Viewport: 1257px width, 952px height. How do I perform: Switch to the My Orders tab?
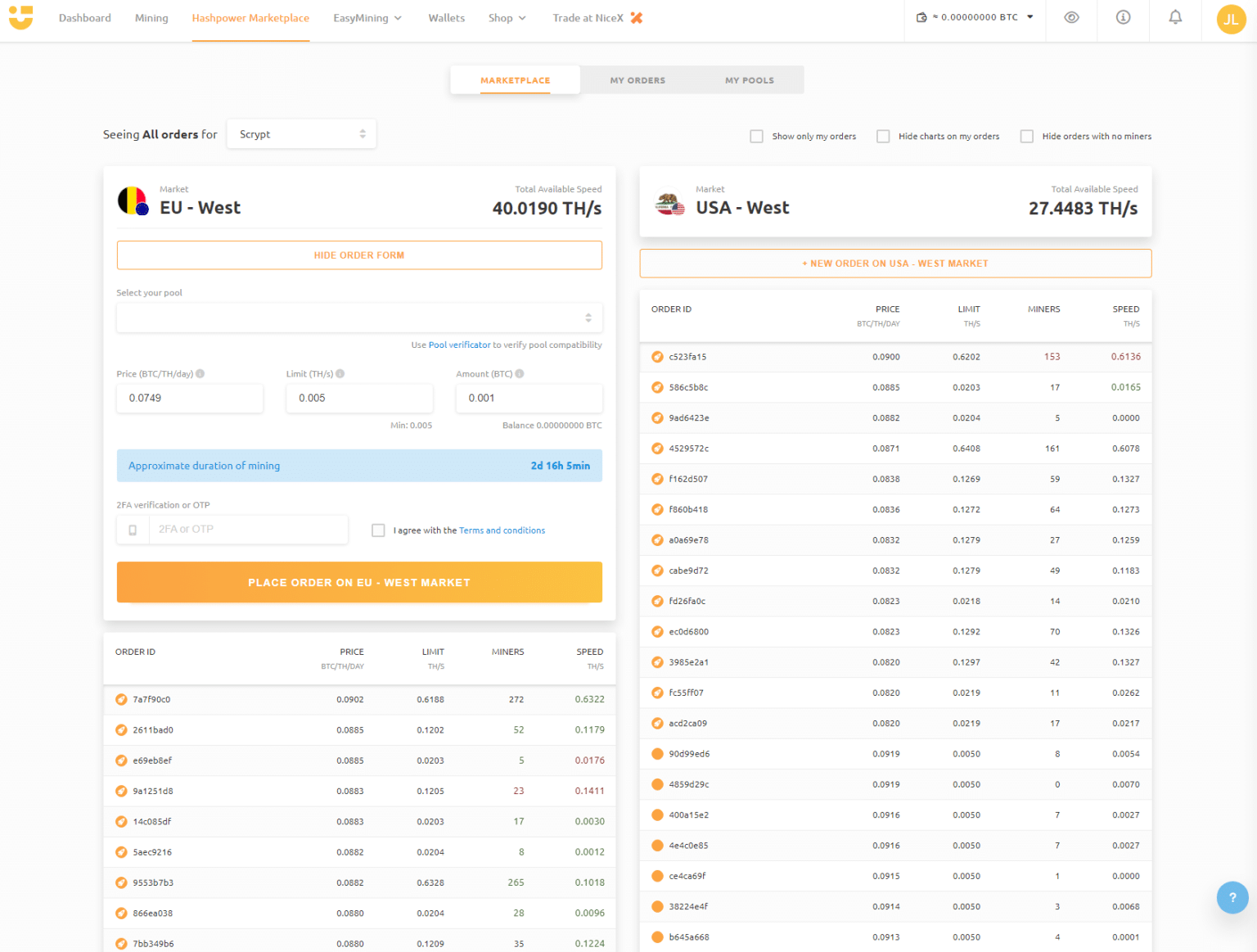click(x=637, y=79)
